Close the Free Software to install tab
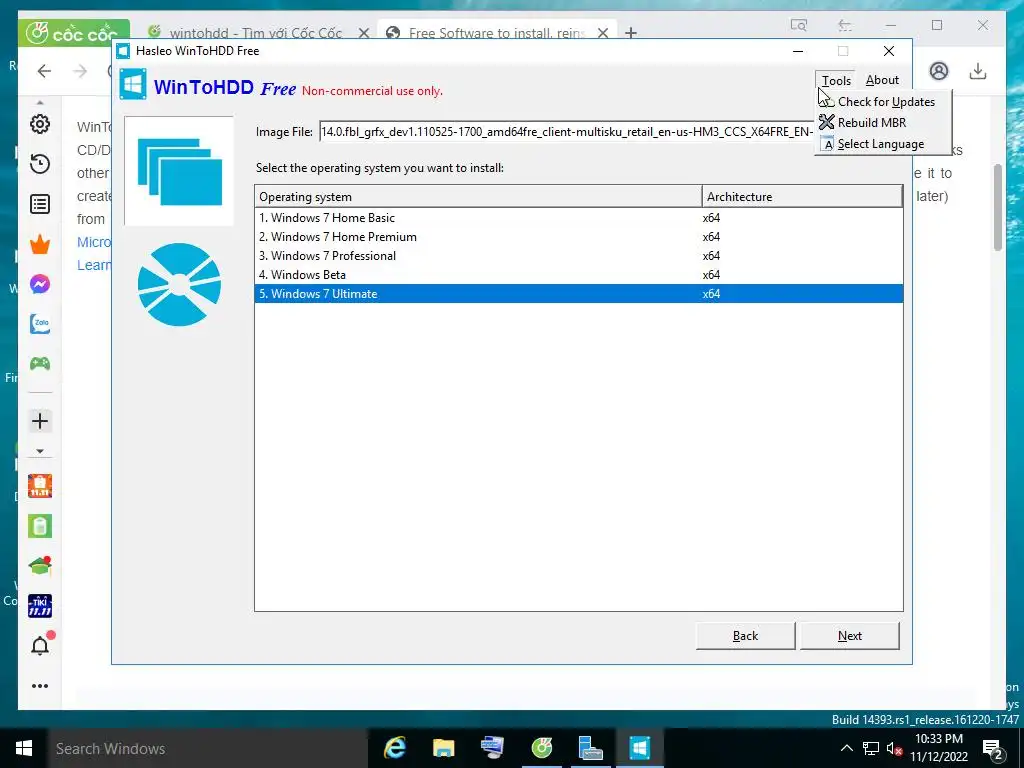The image size is (1024, 768). pyautogui.click(x=603, y=33)
